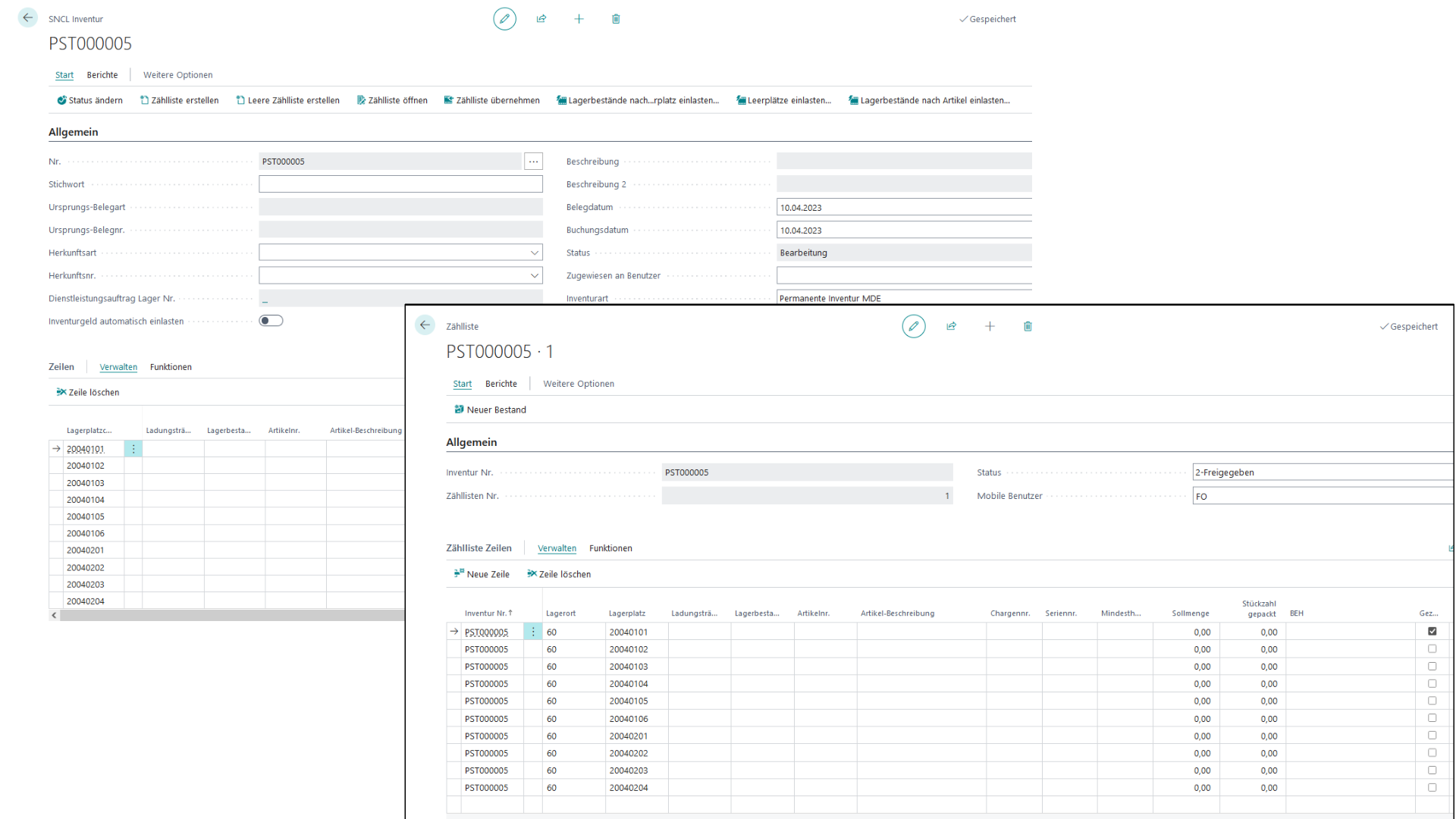Click Lagerbestände nach...rplatz einlasten action
This screenshot has width=1456, height=819.
pyautogui.click(x=638, y=100)
